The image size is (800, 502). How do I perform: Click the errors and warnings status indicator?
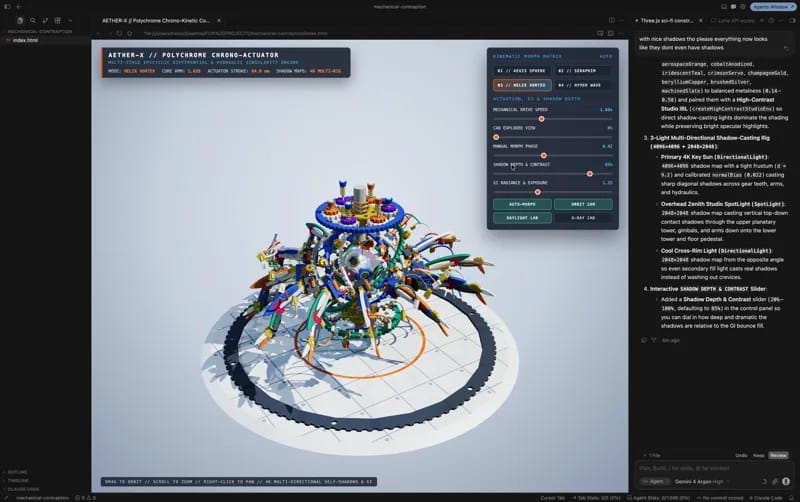[x=85, y=498]
